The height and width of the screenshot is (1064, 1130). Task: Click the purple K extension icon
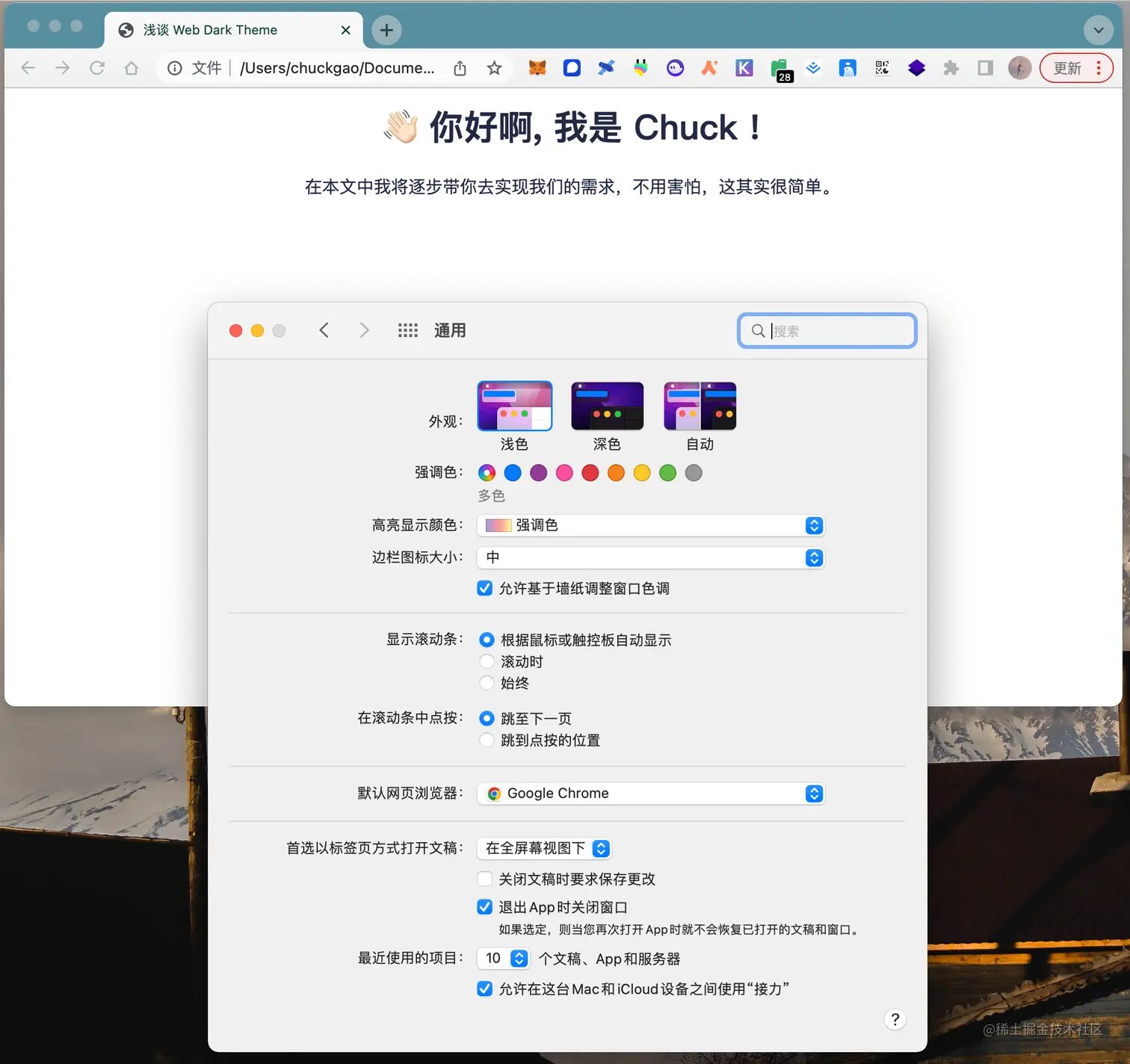744,68
